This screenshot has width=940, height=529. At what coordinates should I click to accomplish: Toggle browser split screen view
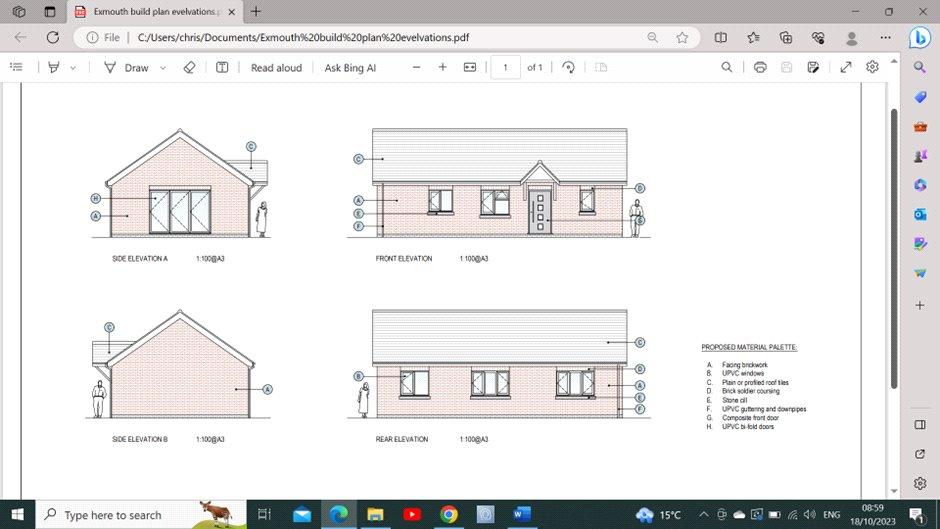[720, 37]
